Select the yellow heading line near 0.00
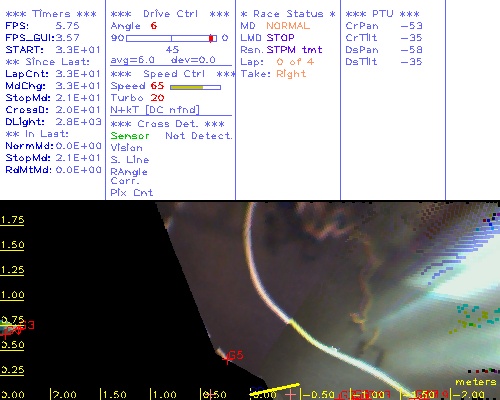The image size is (500, 400). click(274, 390)
